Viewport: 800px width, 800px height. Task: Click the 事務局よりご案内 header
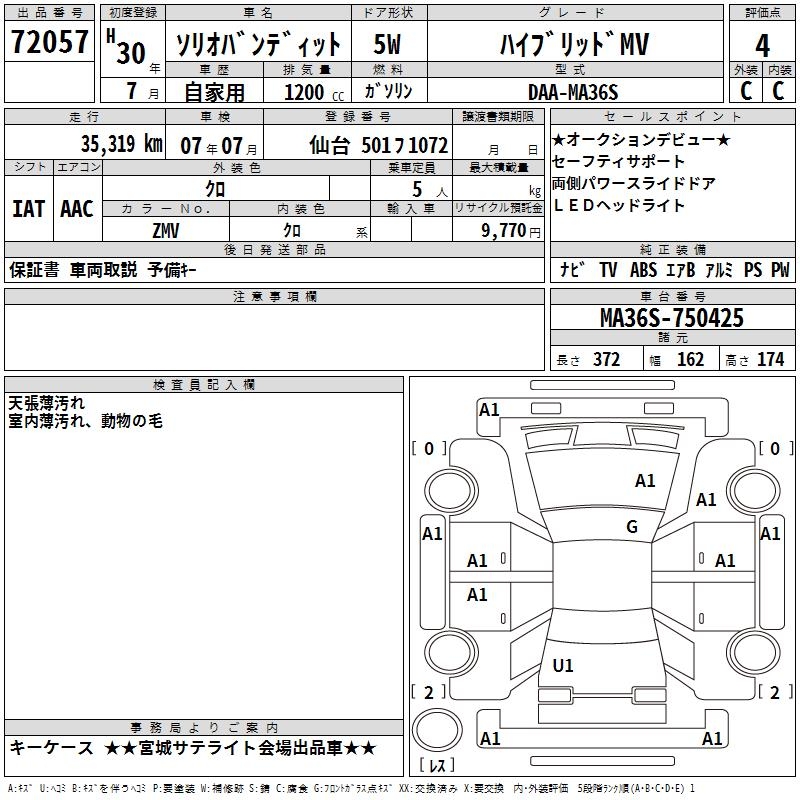[204, 728]
